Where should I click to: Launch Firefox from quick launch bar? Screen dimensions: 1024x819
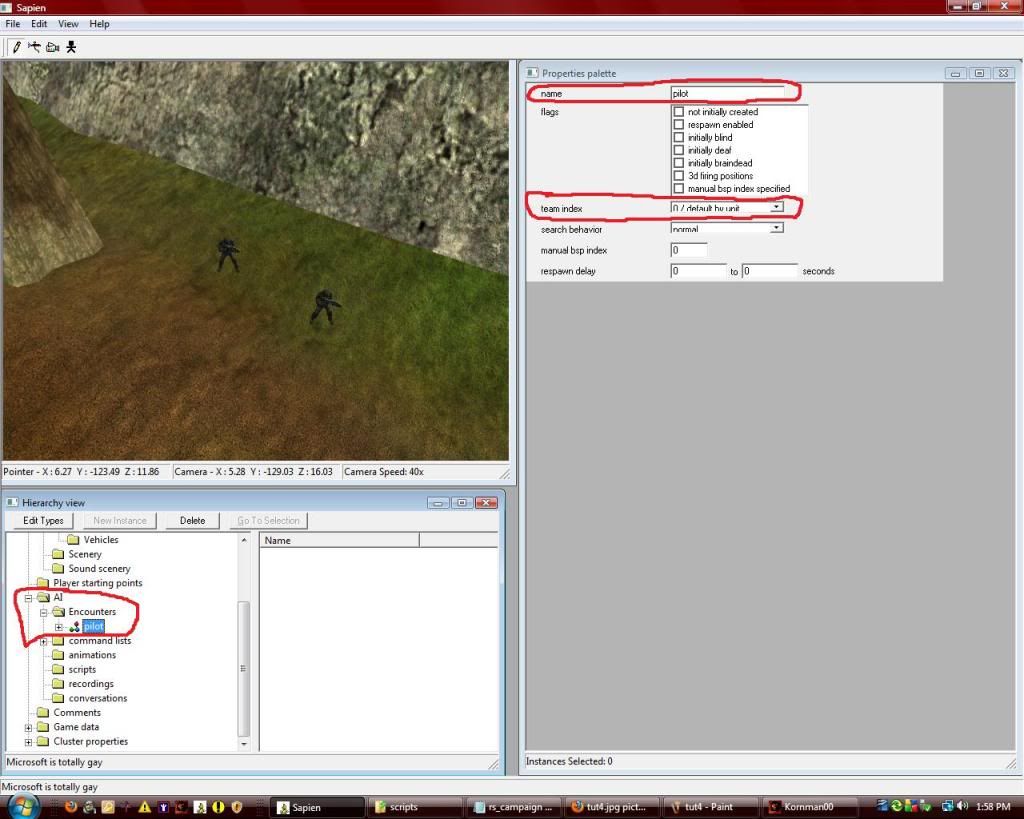[x=71, y=807]
